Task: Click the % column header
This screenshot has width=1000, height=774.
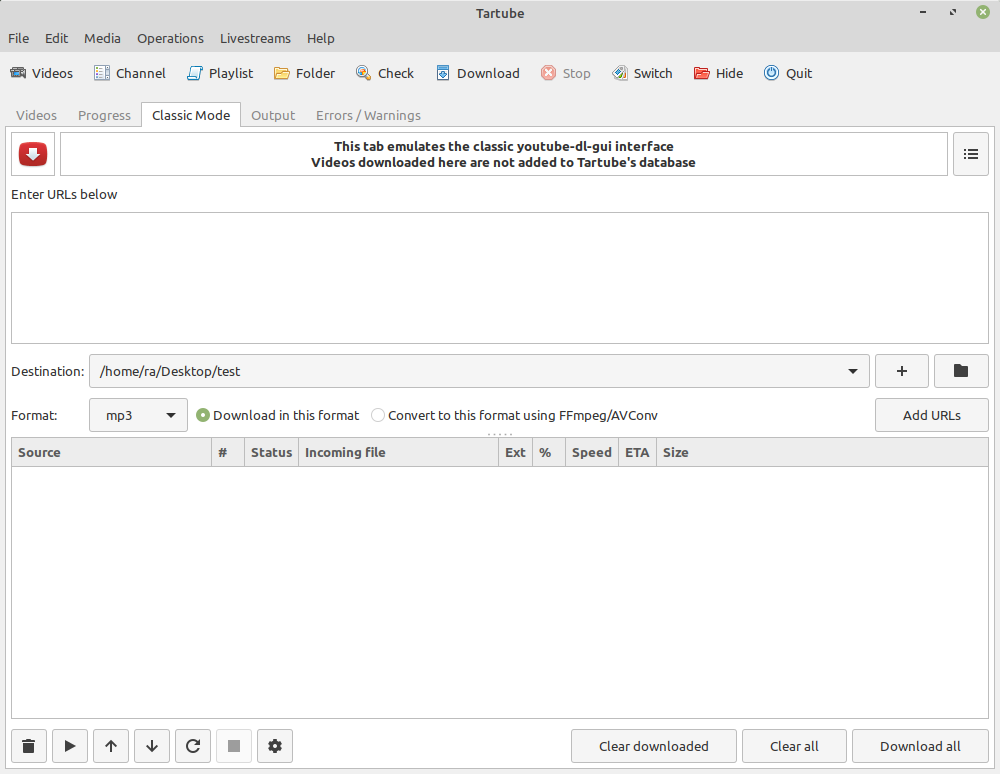Action: pos(549,452)
